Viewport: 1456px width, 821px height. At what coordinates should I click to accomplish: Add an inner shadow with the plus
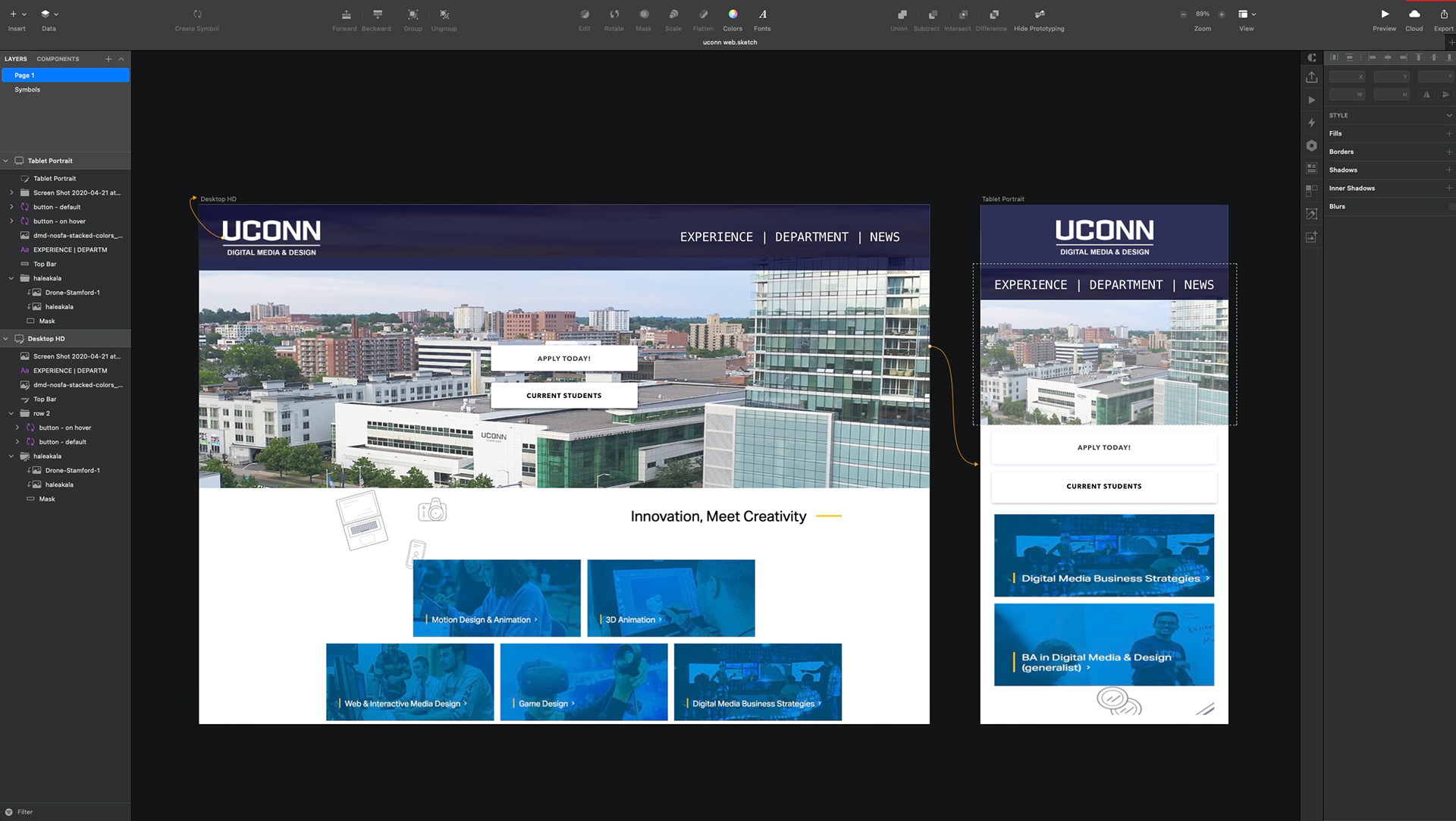(x=1449, y=188)
